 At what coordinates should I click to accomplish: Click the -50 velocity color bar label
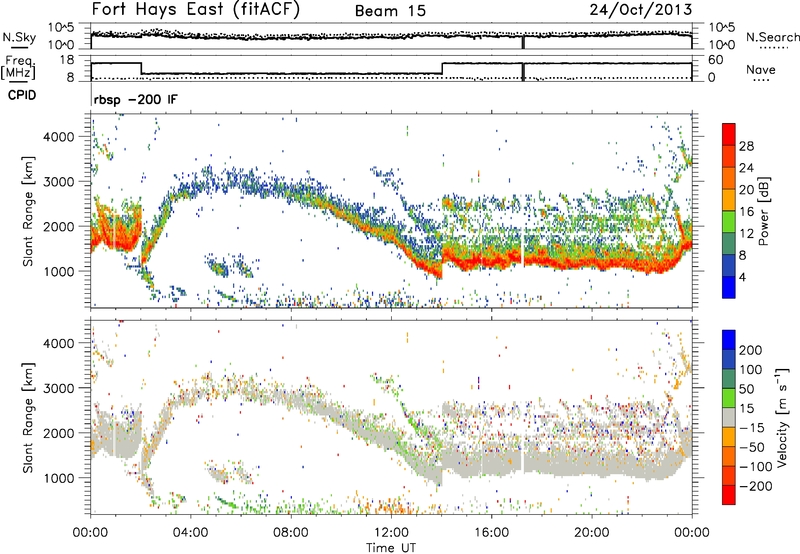tap(752, 447)
